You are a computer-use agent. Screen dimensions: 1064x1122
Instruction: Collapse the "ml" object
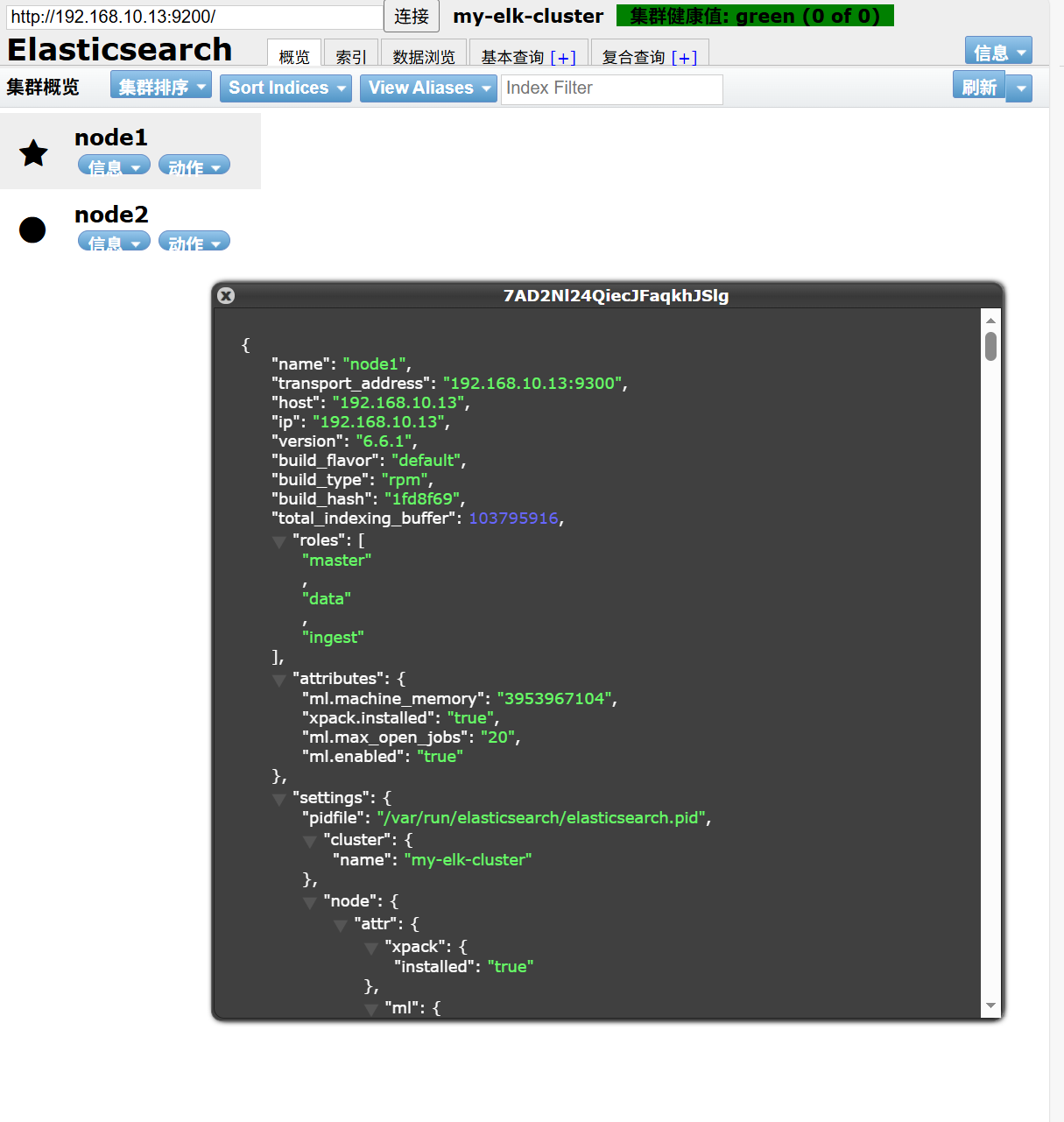371,1009
